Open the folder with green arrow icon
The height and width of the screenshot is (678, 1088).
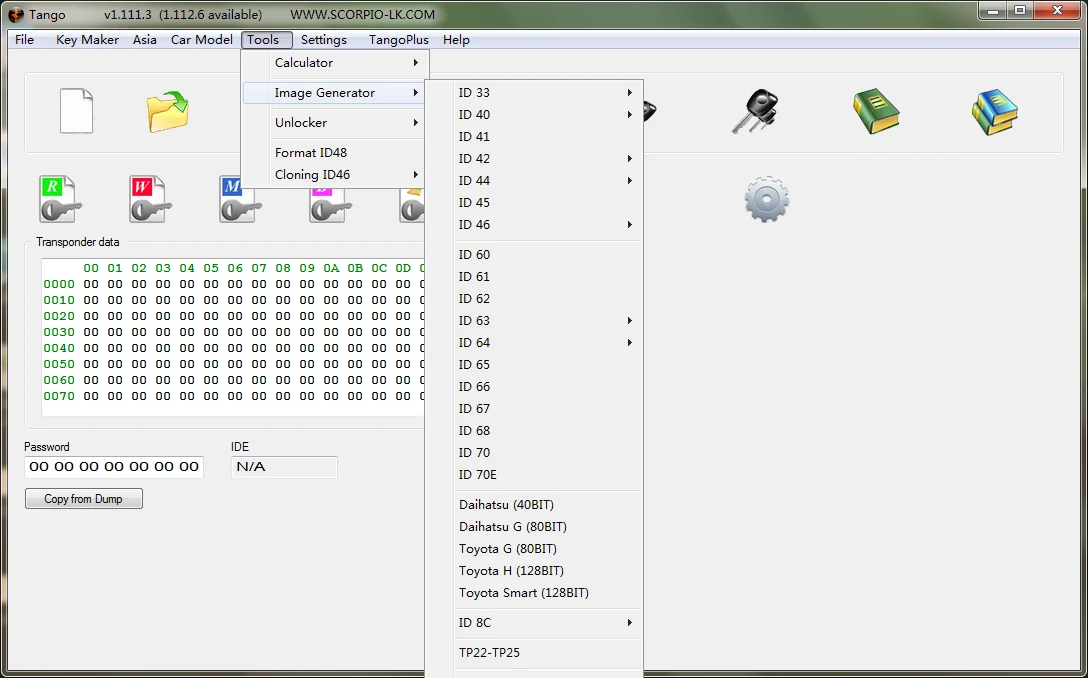168,111
